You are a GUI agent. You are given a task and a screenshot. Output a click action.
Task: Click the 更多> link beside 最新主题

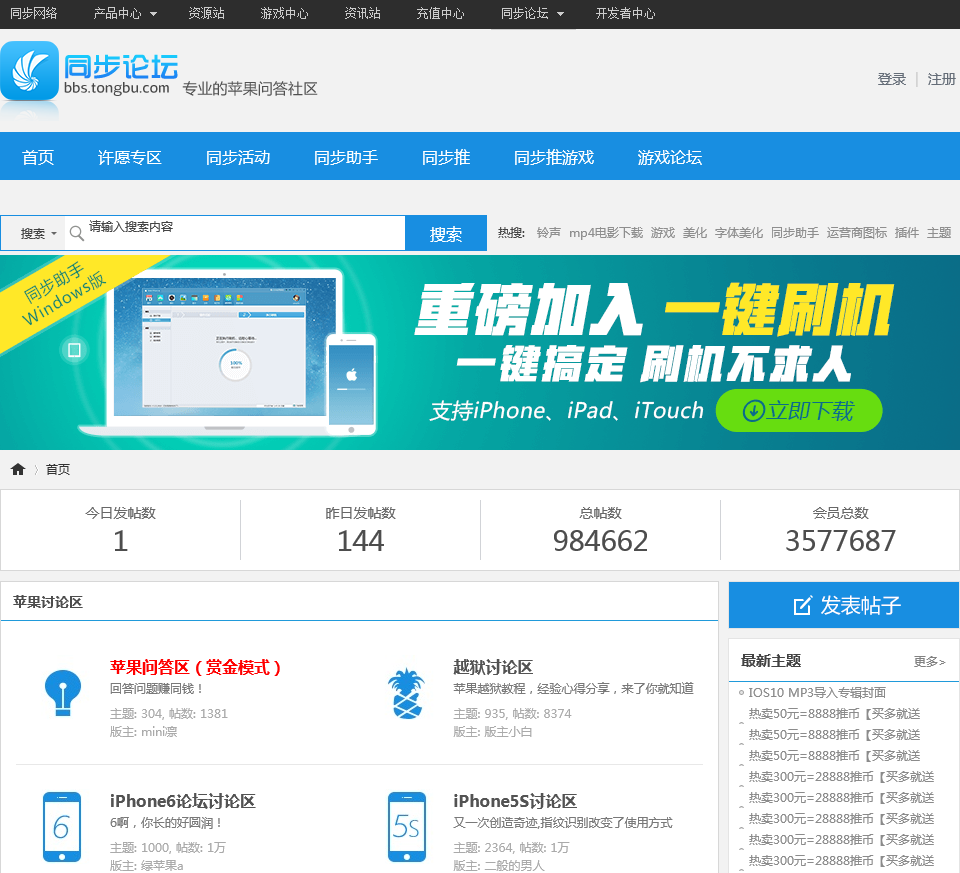929,661
